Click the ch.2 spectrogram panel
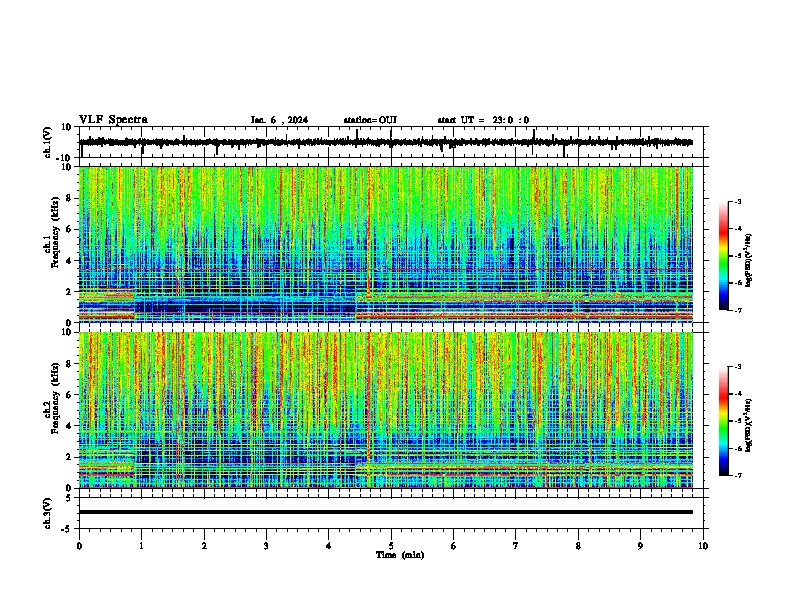Image resolution: width=792 pixels, height=612 pixels. (x=386, y=410)
